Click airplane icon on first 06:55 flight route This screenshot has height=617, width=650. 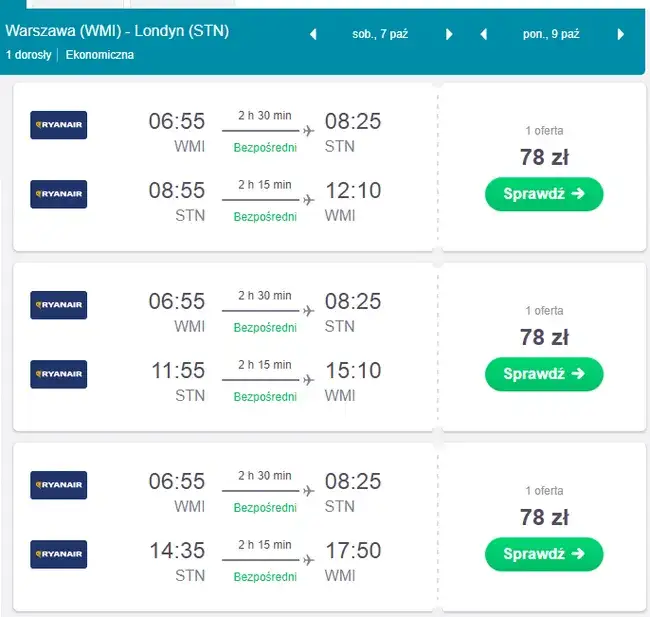coord(308,131)
